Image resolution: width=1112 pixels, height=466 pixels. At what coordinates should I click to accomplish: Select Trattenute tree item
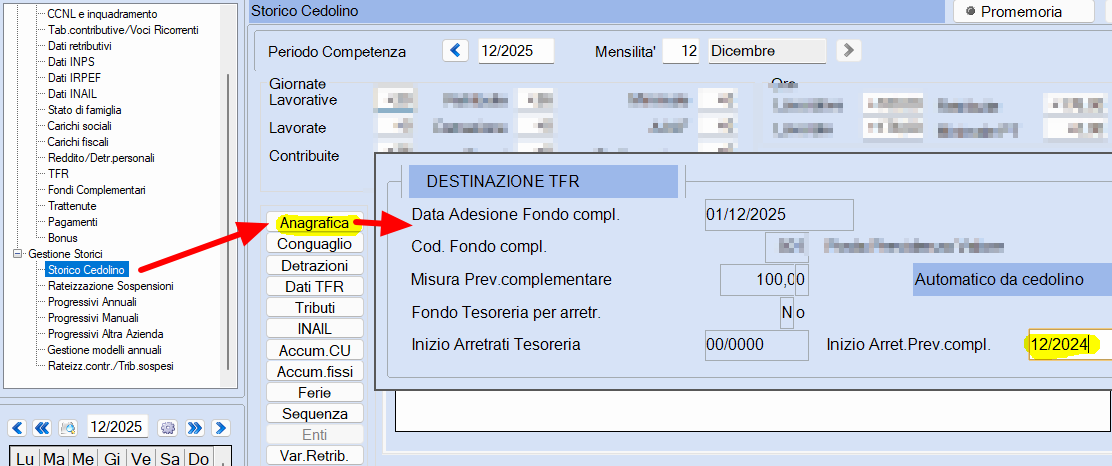point(72,206)
